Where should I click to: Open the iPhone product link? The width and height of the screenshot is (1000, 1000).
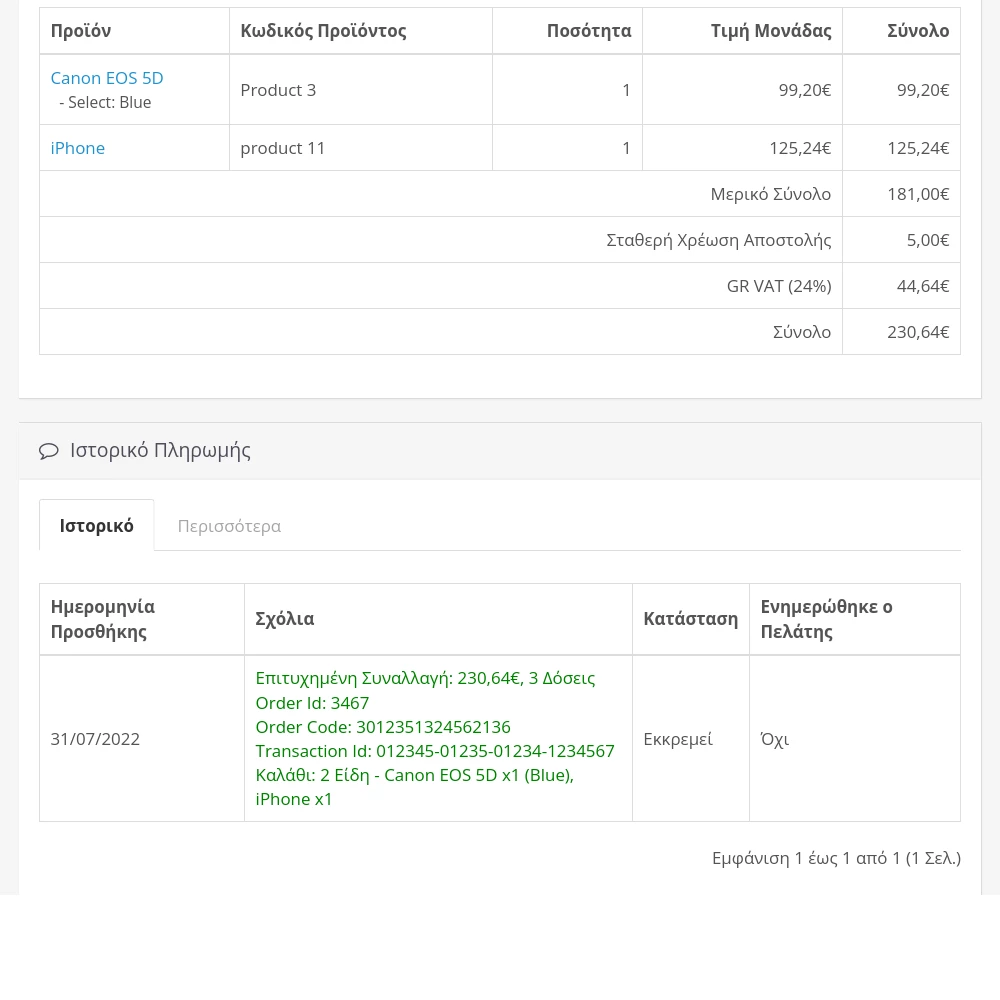(x=77, y=148)
